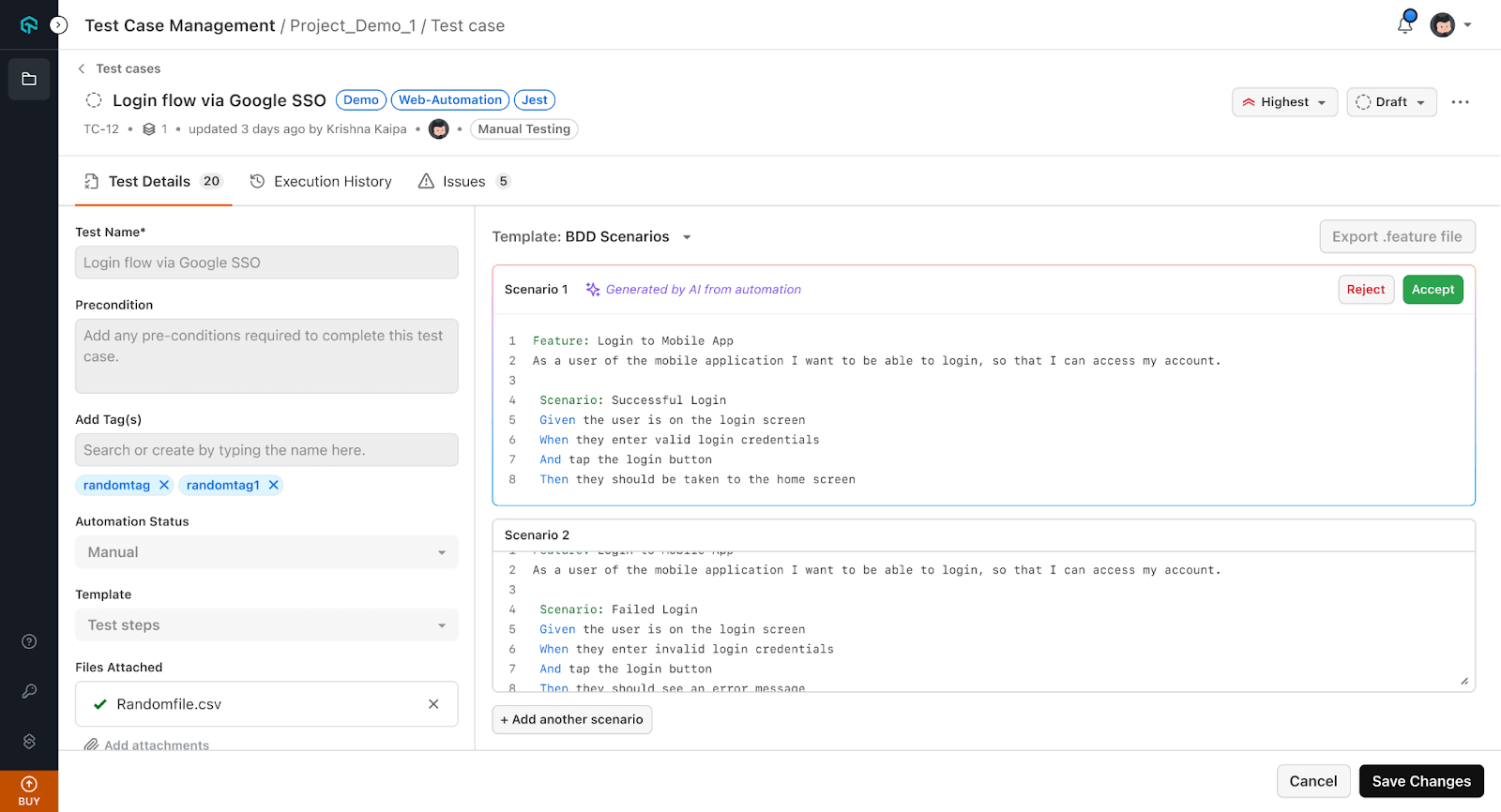Click Add attachments
Screen dimensions: 1501x812
pyautogui.click(x=157, y=745)
